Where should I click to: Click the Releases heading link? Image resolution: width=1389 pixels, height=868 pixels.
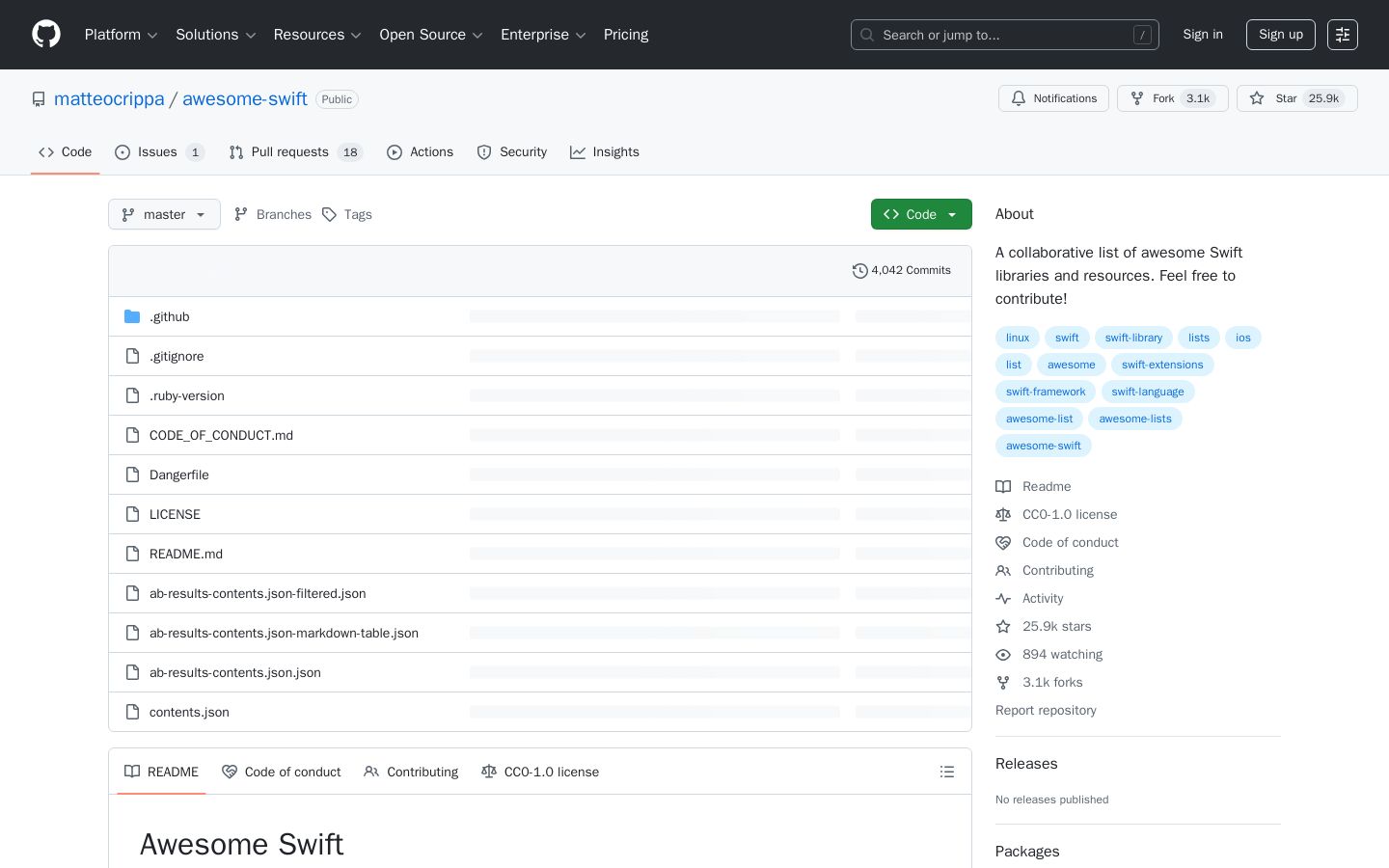[x=1026, y=764]
